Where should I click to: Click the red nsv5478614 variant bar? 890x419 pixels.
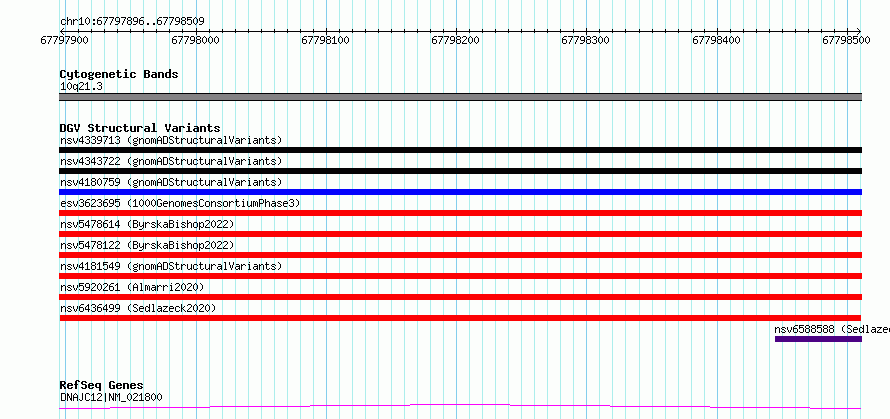click(460, 234)
